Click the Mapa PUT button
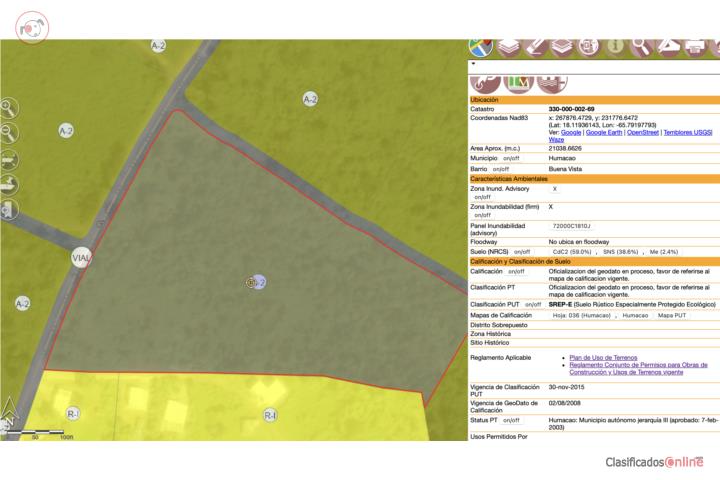Image resolution: width=720 pixels, height=480 pixels. (672, 316)
